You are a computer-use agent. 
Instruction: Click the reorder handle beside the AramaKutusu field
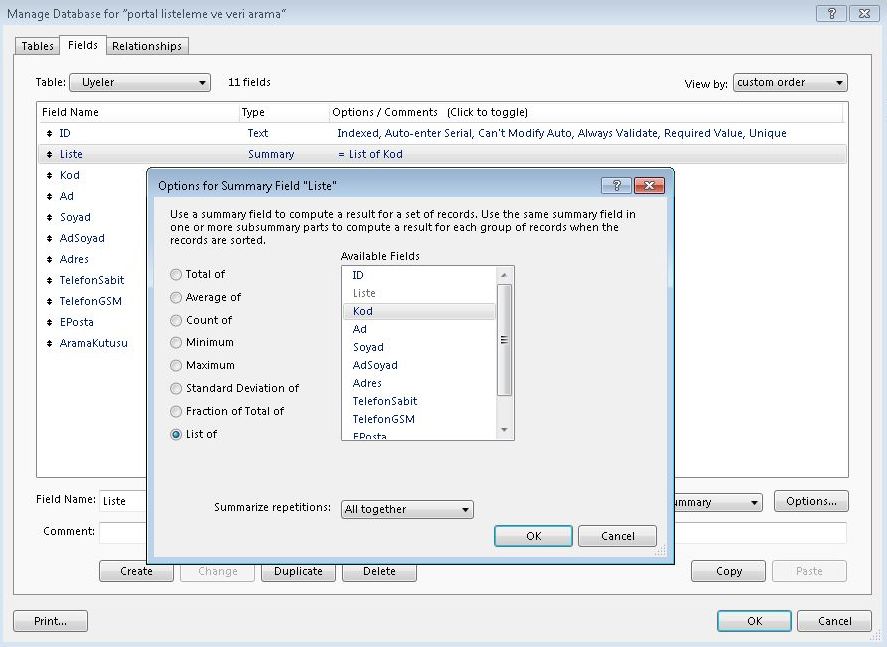(49, 343)
